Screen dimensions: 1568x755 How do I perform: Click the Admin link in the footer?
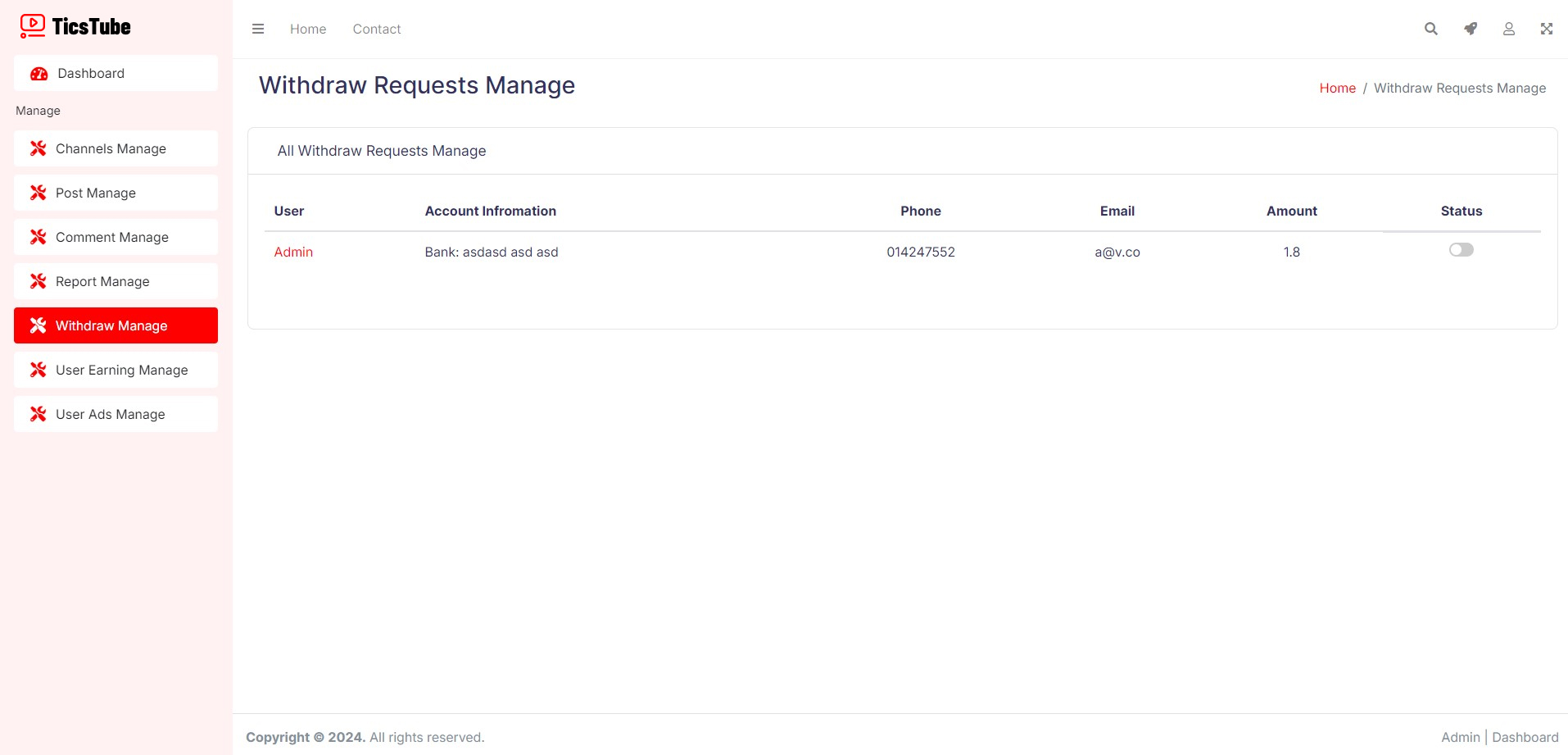coord(1460,737)
